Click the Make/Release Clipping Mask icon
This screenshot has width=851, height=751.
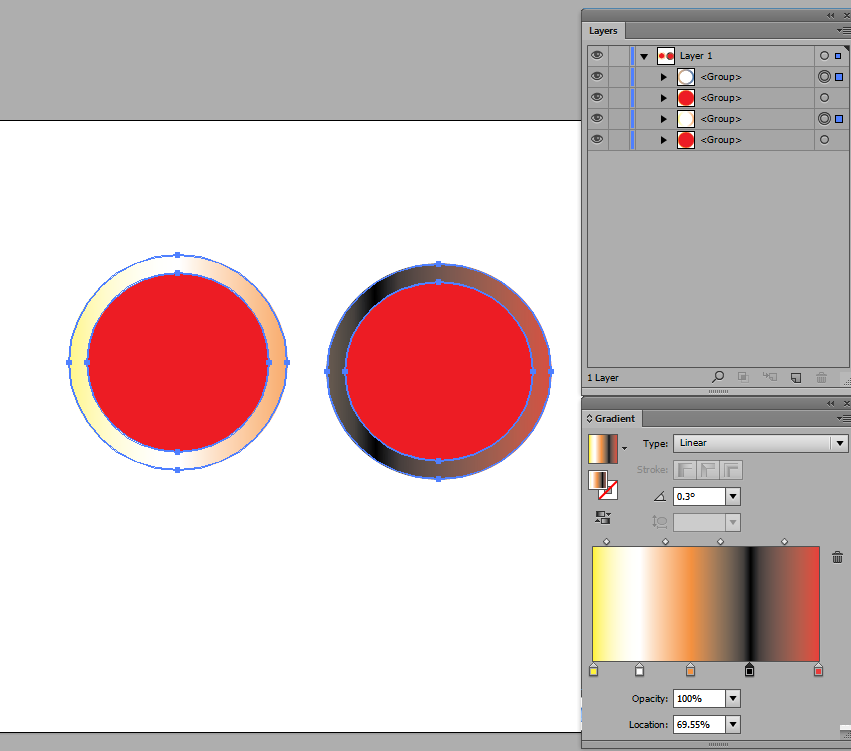(x=743, y=377)
